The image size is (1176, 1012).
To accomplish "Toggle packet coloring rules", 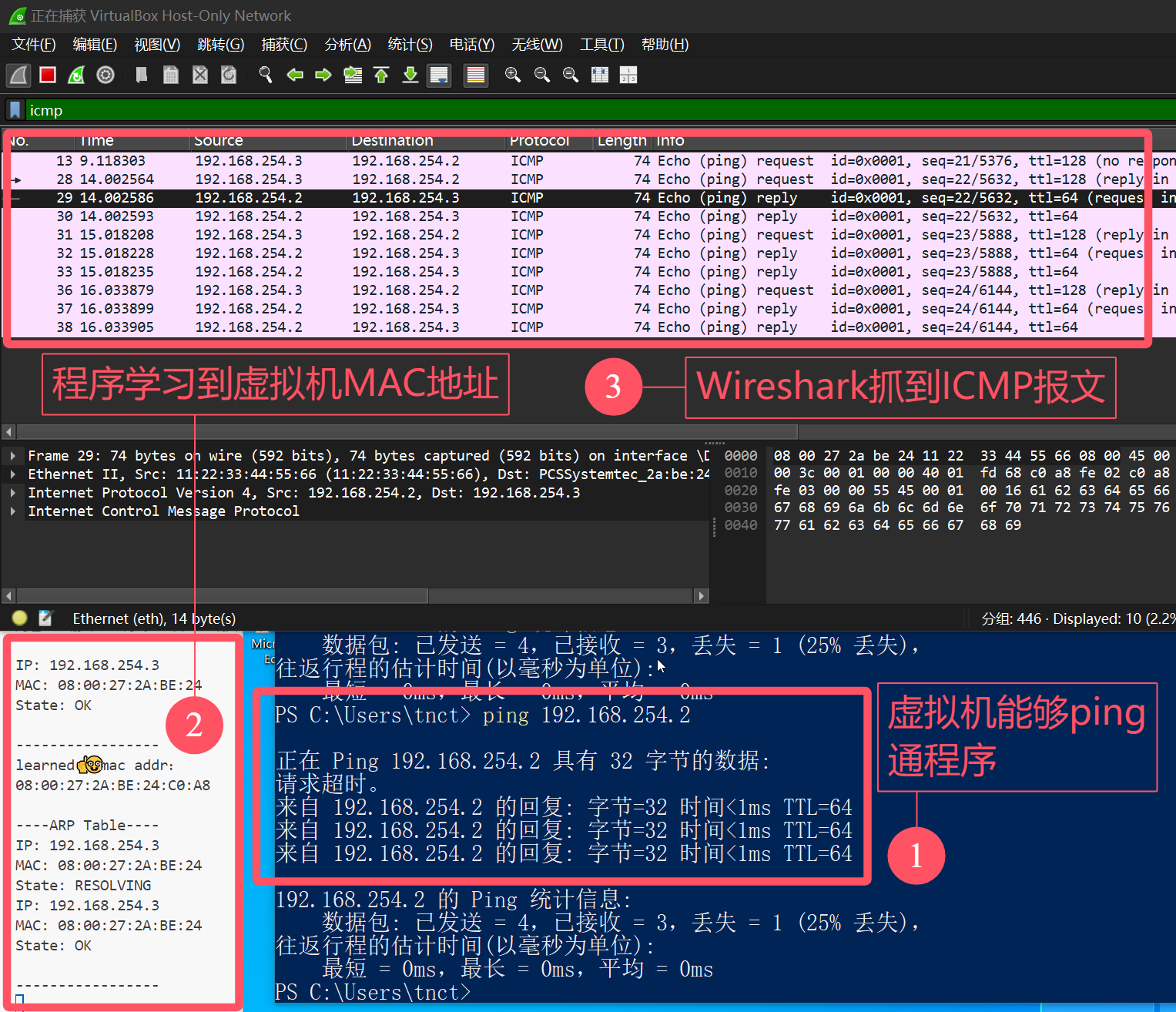I will point(476,75).
